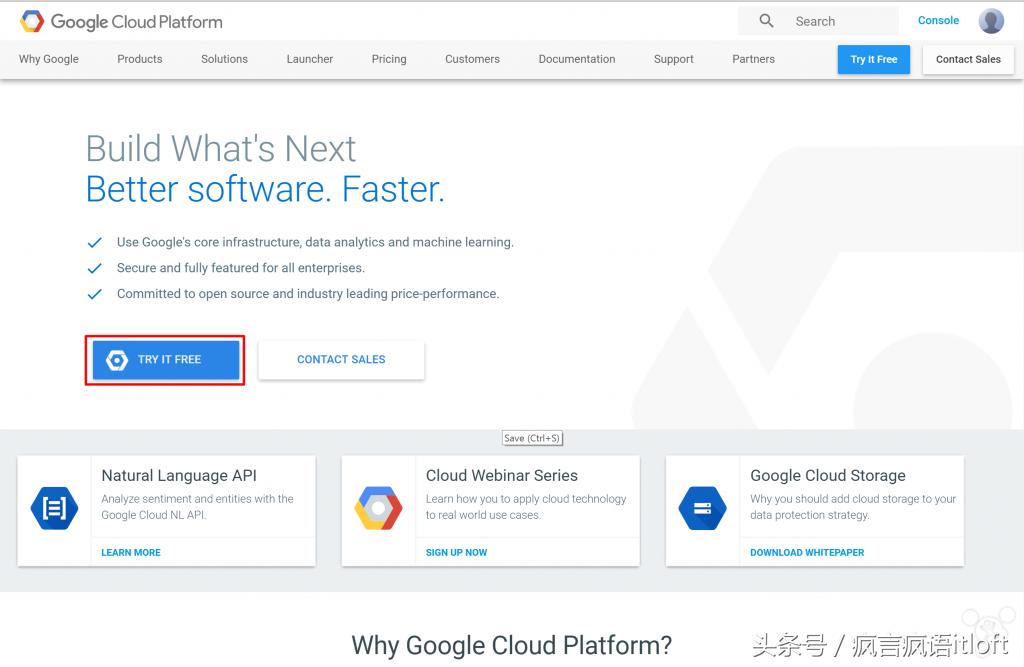Open the Why Google menu

coord(48,59)
